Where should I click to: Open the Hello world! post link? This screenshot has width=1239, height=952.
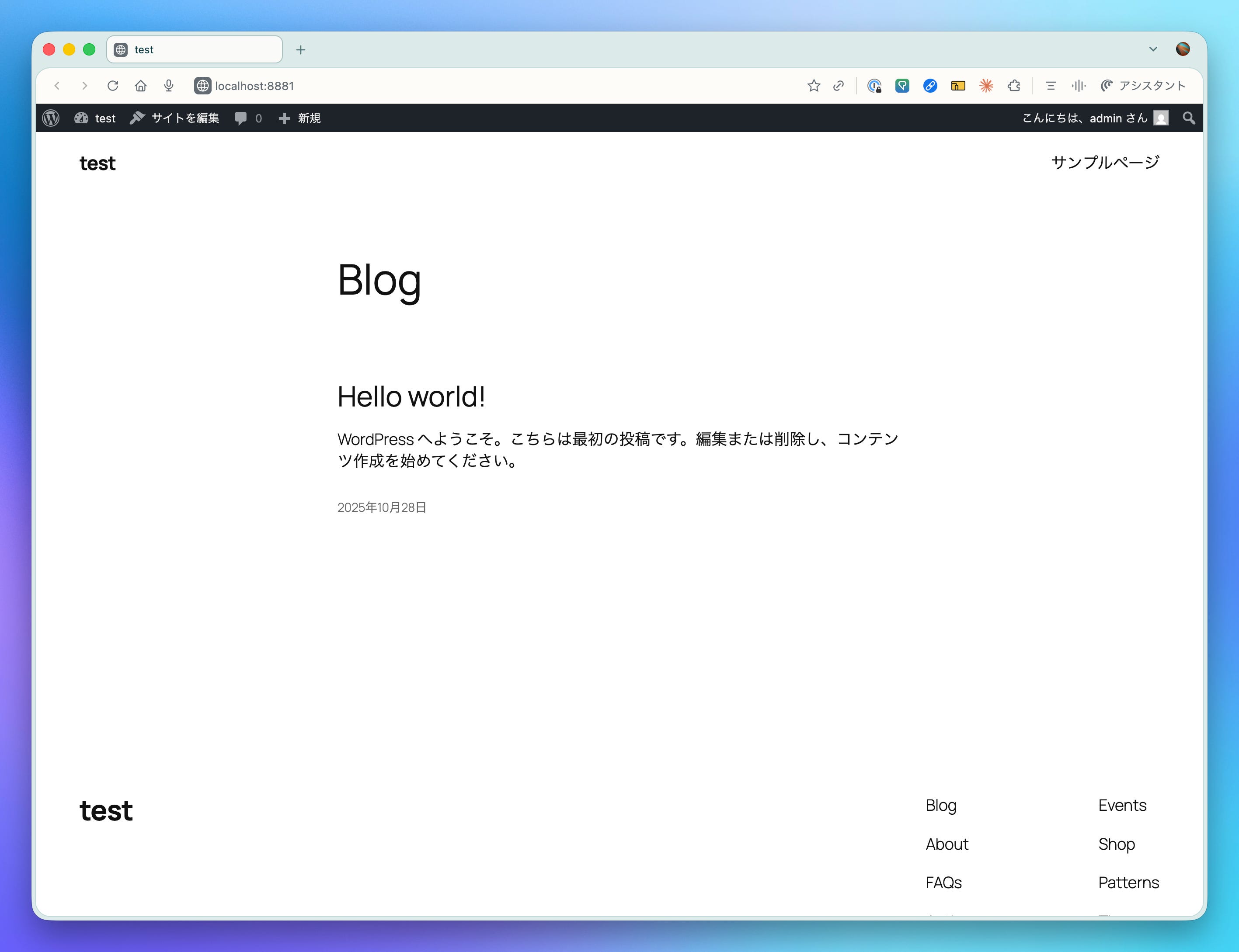point(411,397)
